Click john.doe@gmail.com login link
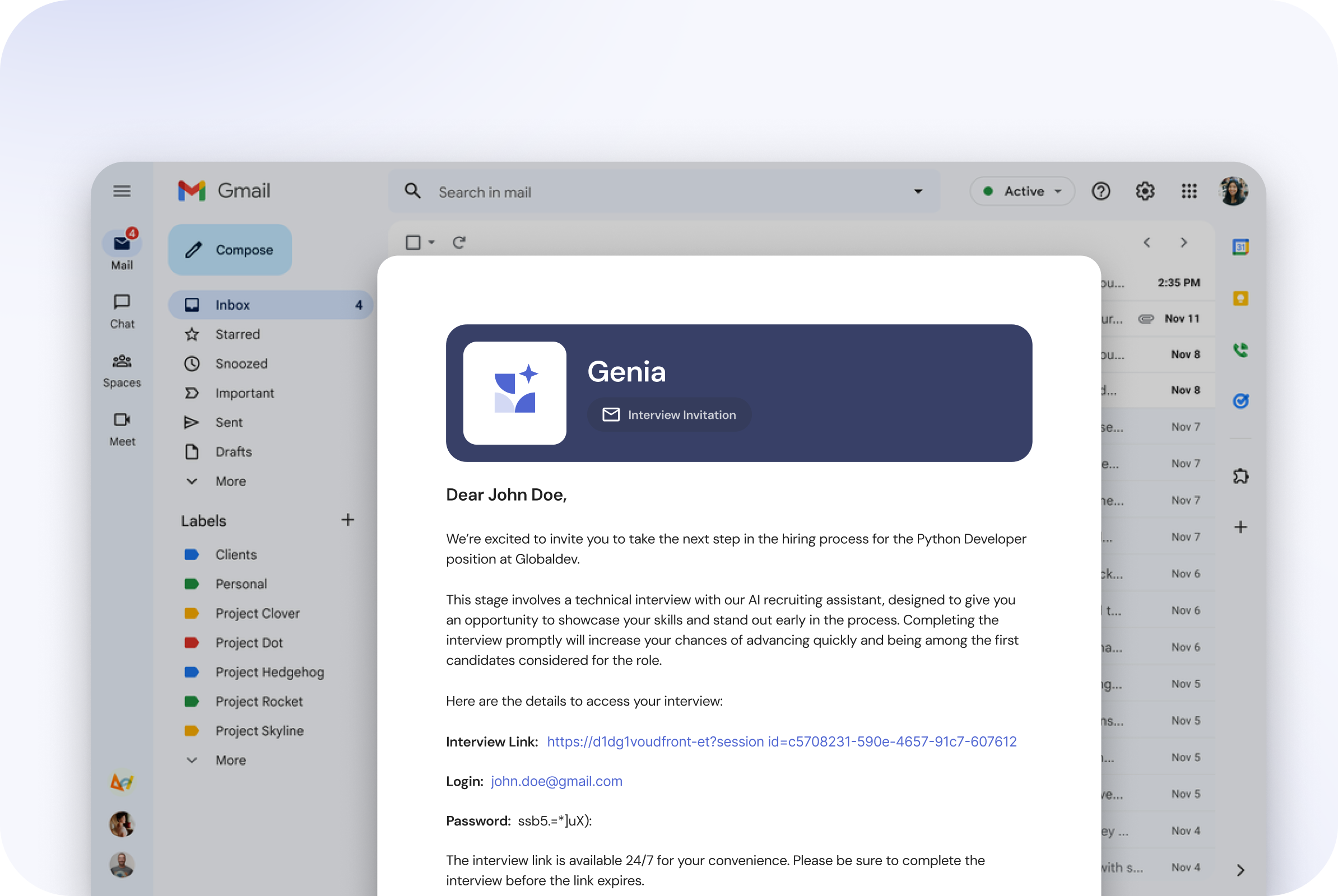Screen dimensions: 1338x896 (556, 781)
